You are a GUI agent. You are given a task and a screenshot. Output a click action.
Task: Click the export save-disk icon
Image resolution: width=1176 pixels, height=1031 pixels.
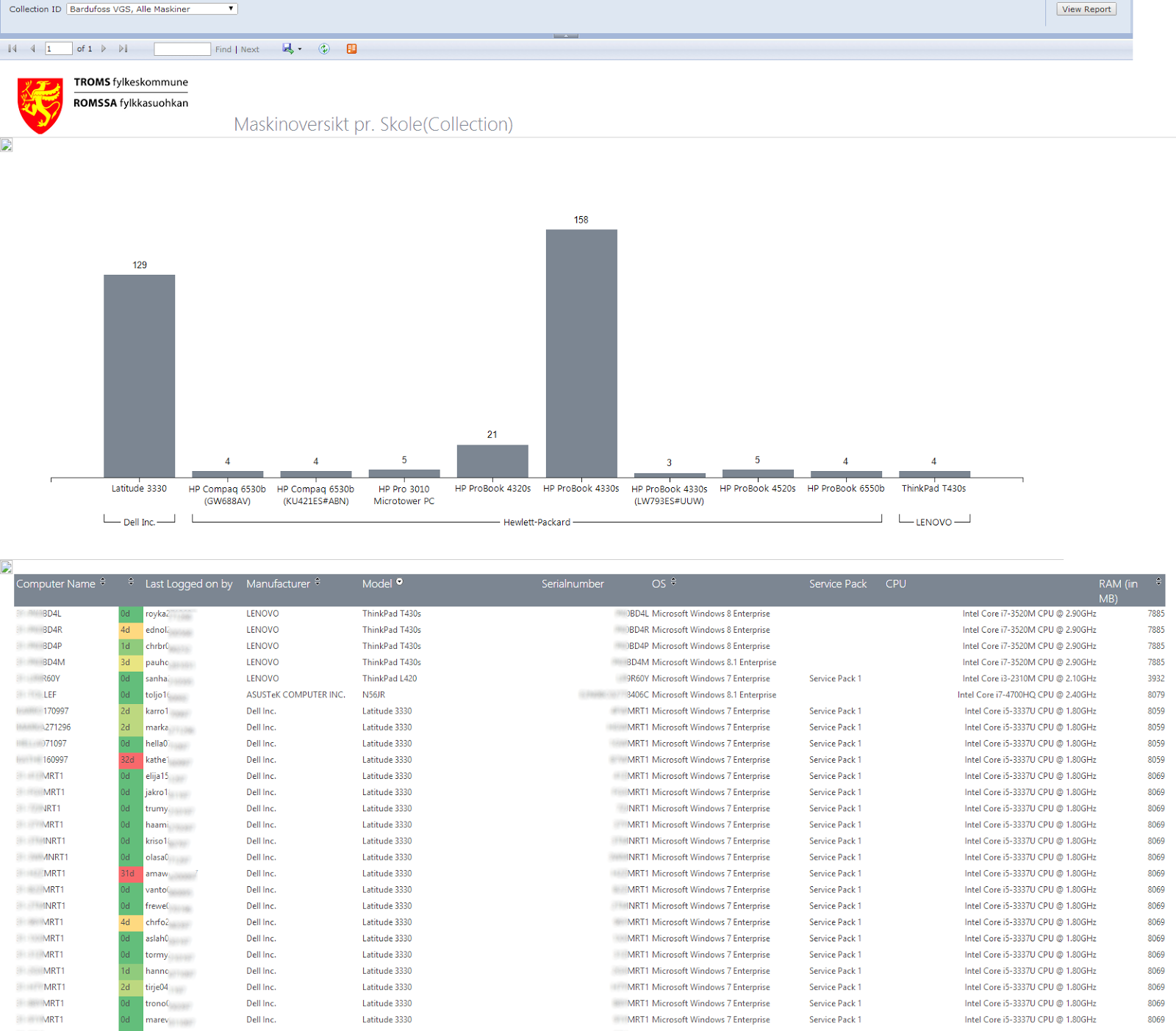point(287,49)
